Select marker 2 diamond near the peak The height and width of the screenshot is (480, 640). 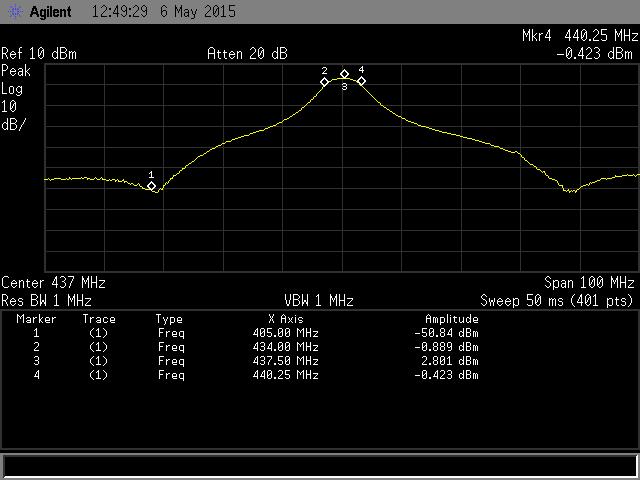pos(324,82)
